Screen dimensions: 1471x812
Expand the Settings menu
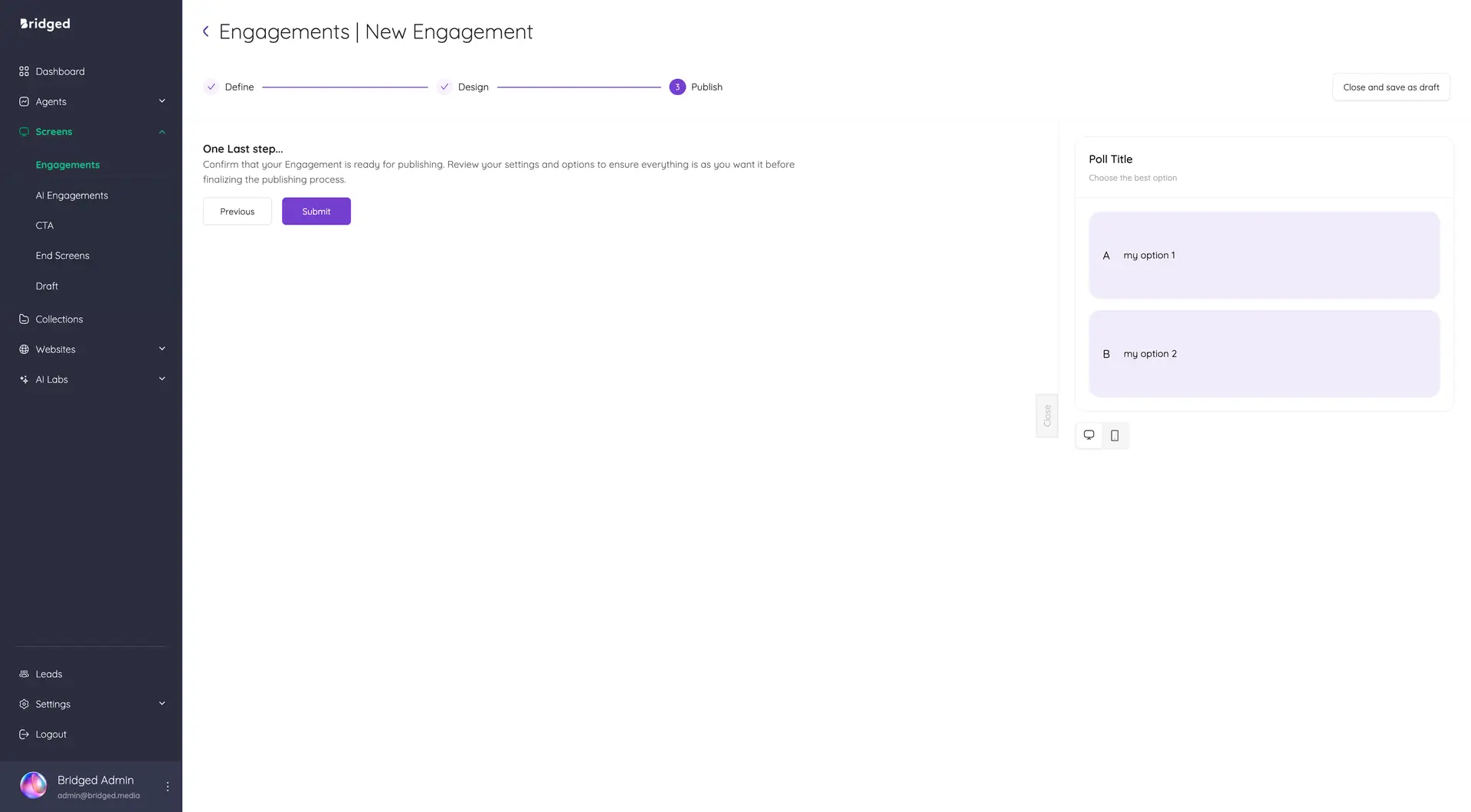pos(162,703)
